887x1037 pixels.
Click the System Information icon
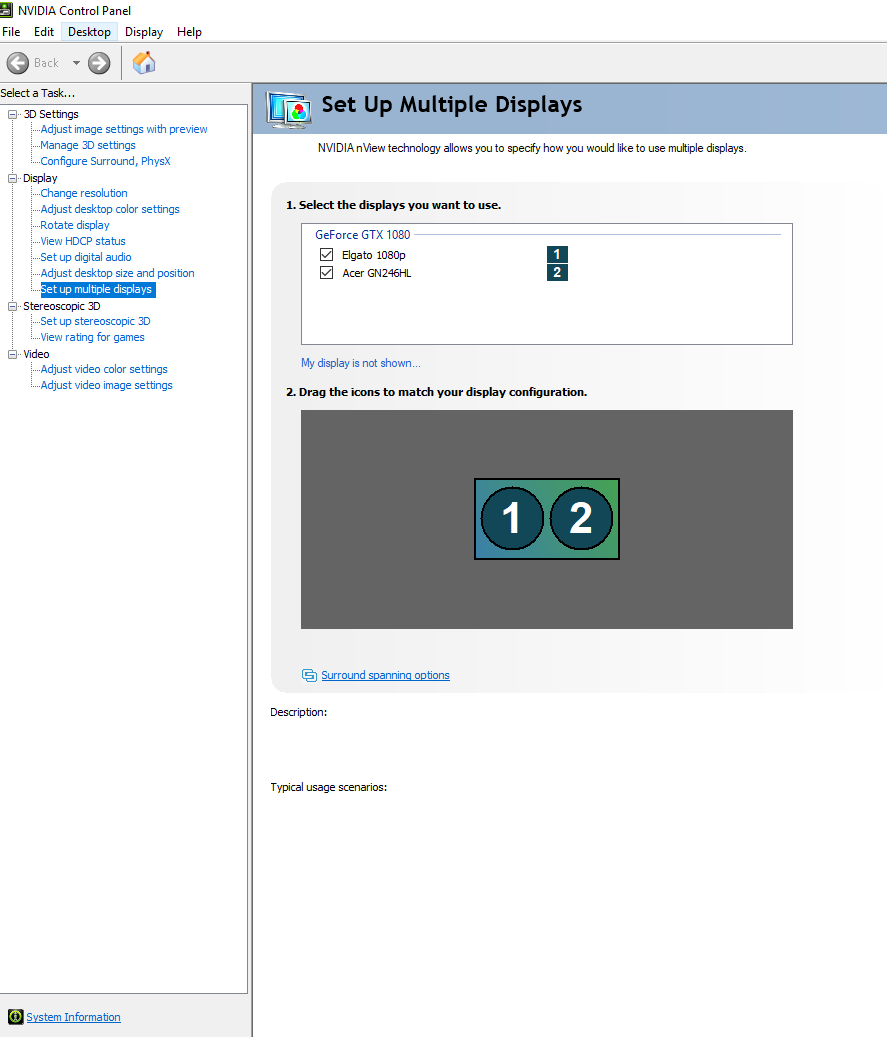pos(15,1017)
